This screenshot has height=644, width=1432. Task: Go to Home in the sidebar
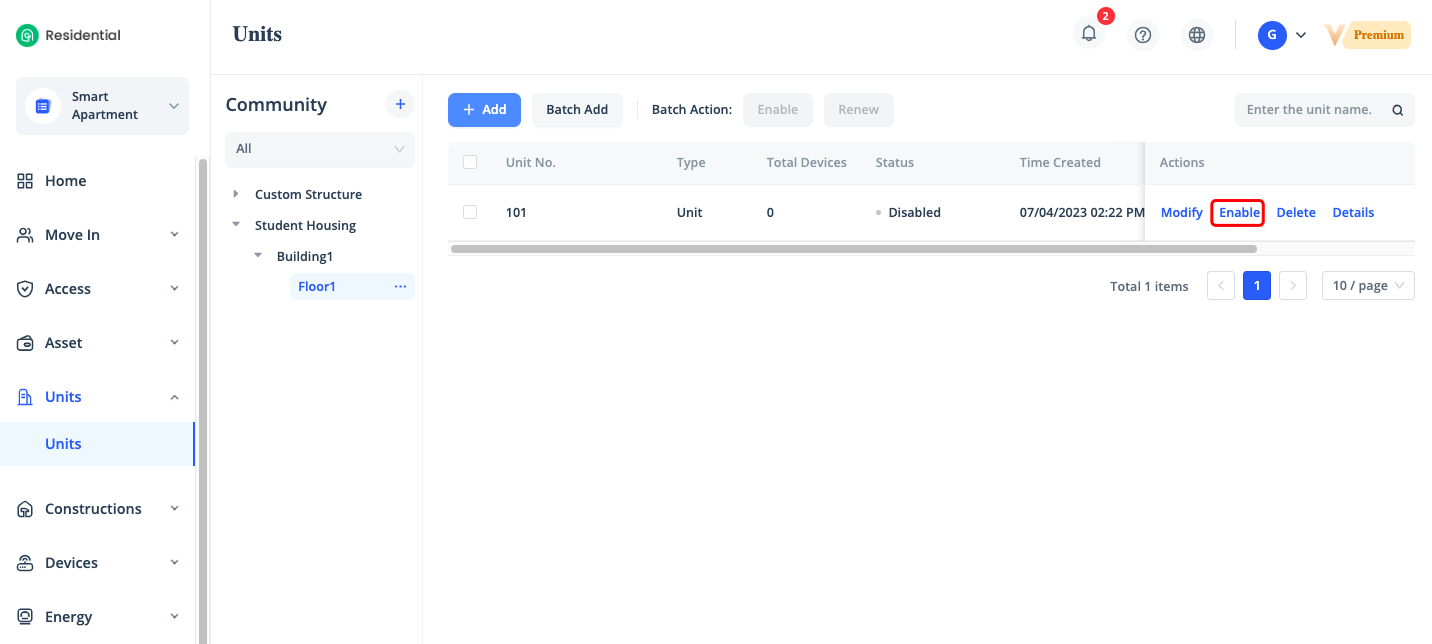pyautogui.click(x=65, y=181)
